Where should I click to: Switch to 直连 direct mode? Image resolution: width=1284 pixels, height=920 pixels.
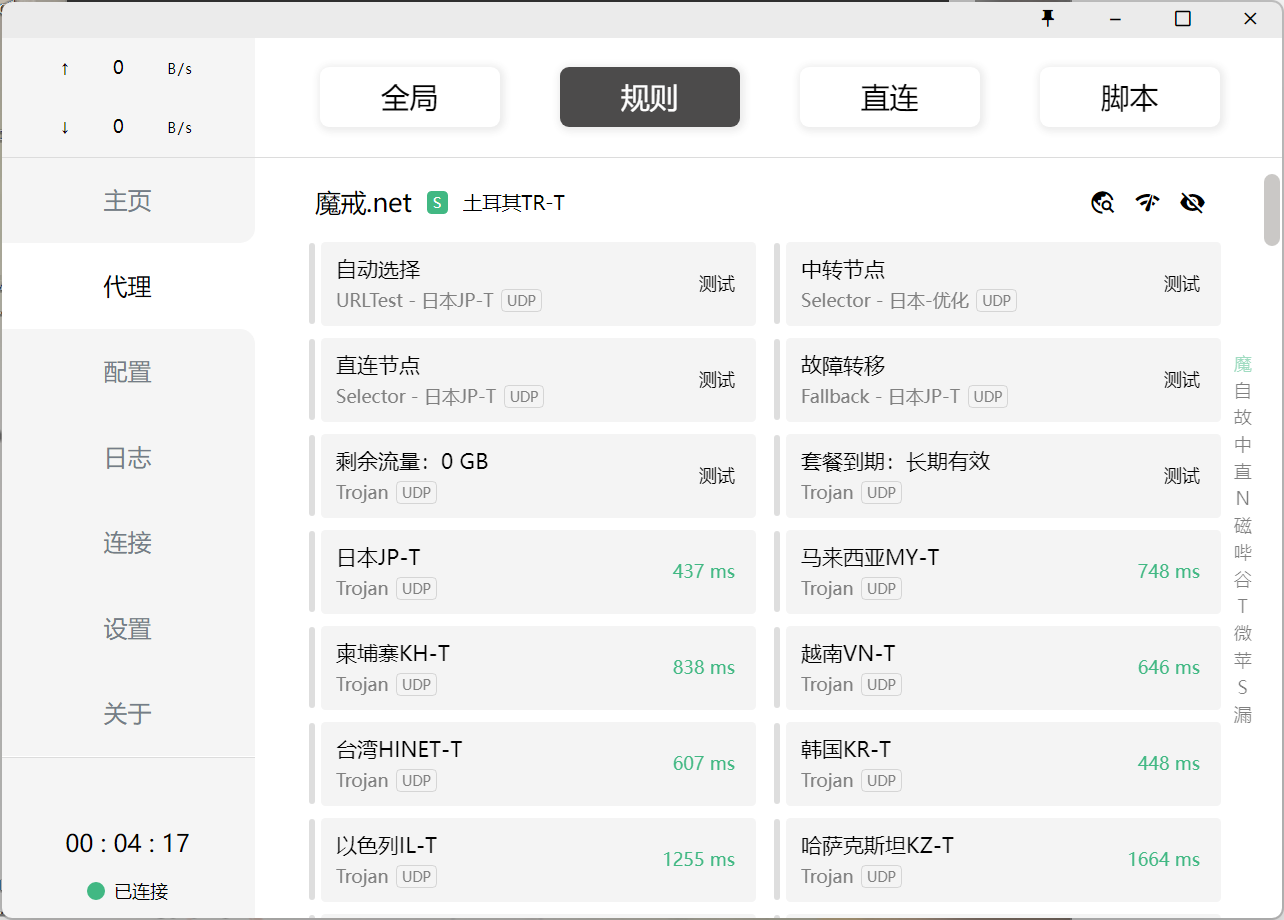click(x=890, y=97)
